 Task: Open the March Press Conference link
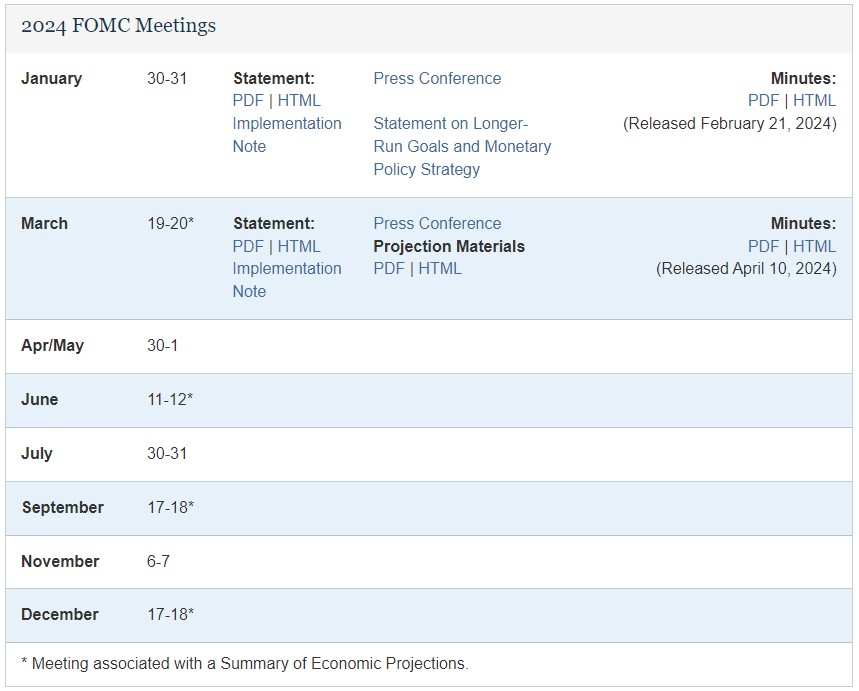pyautogui.click(x=437, y=223)
